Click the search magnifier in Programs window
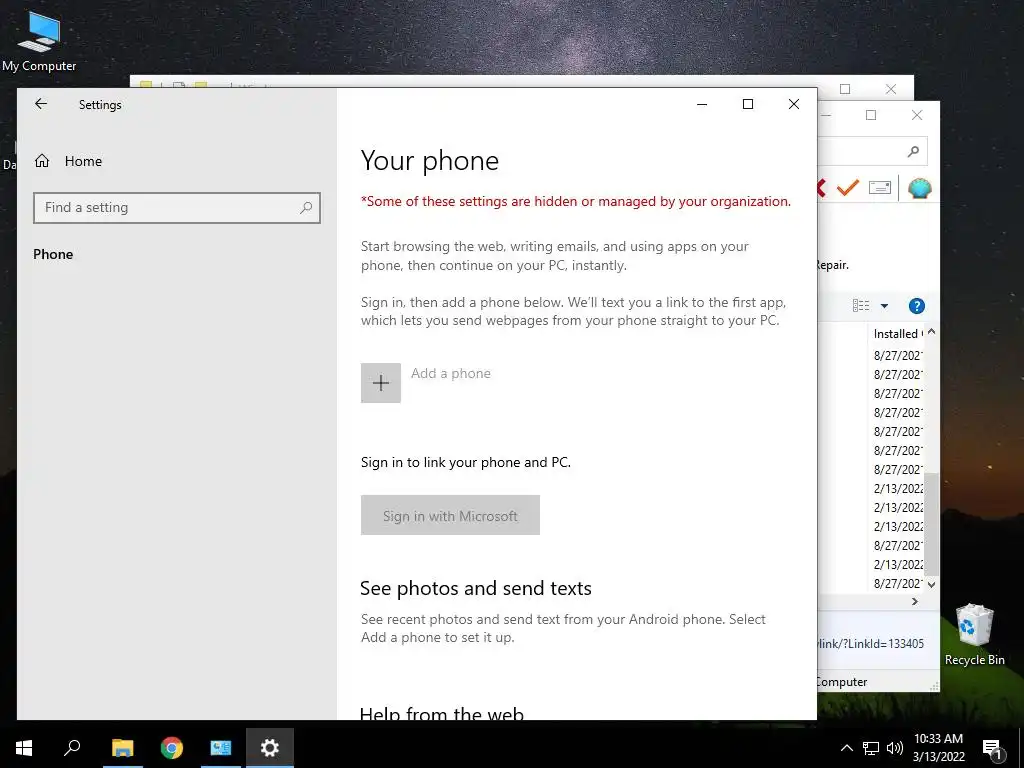 click(x=913, y=152)
